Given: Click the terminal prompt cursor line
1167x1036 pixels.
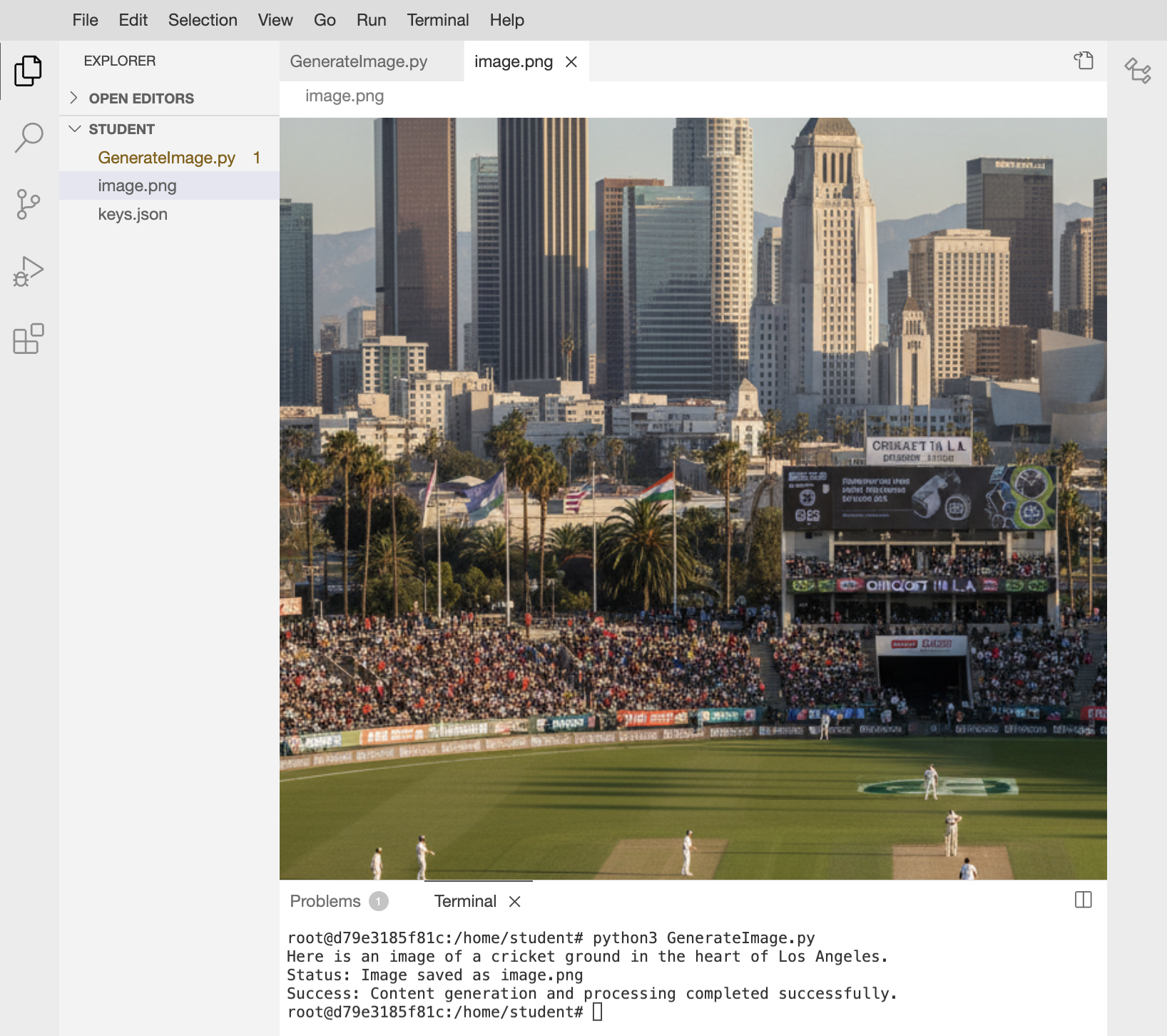Looking at the screenshot, I should [445, 1012].
